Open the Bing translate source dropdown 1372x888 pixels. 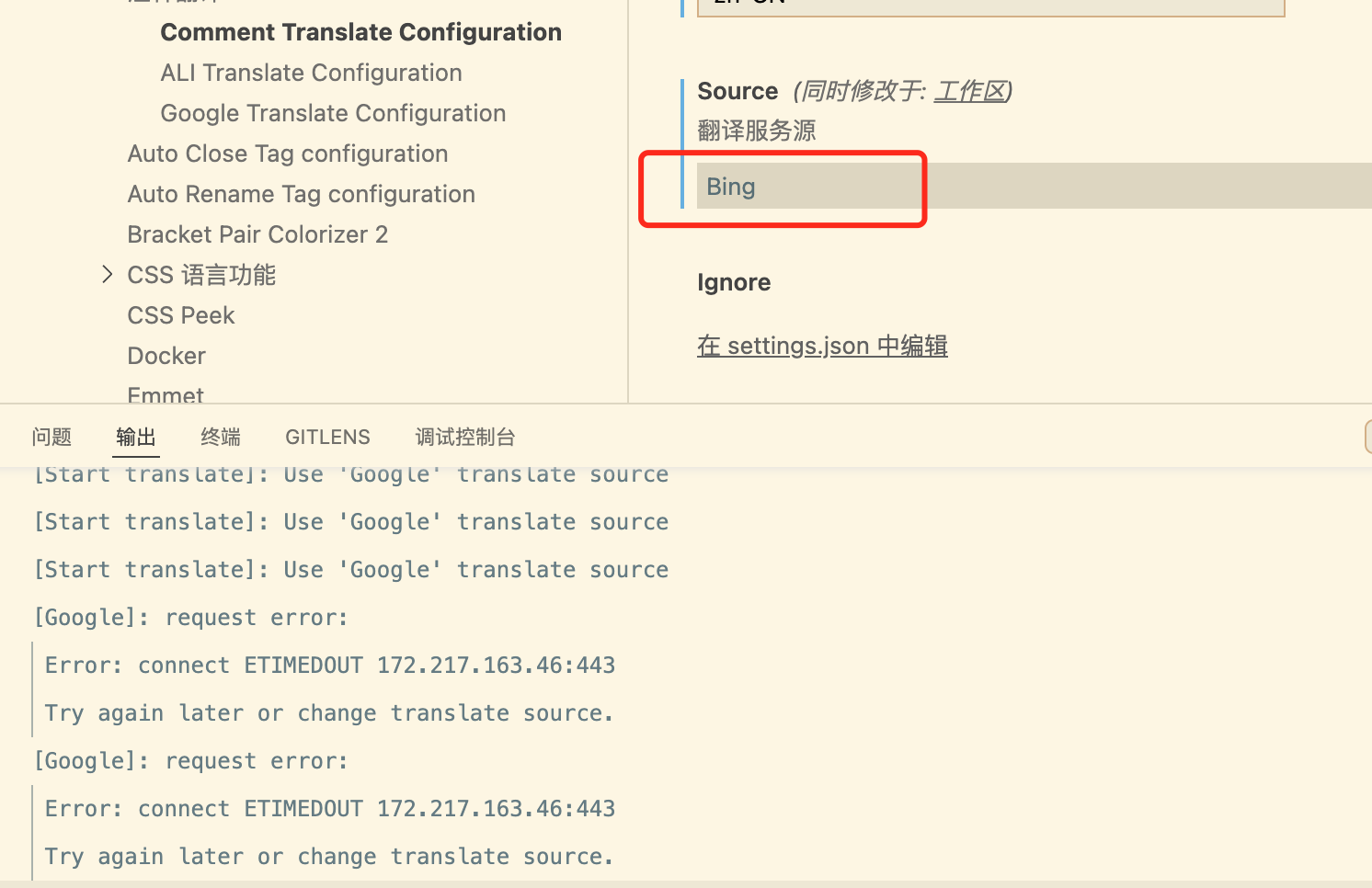click(809, 187)
